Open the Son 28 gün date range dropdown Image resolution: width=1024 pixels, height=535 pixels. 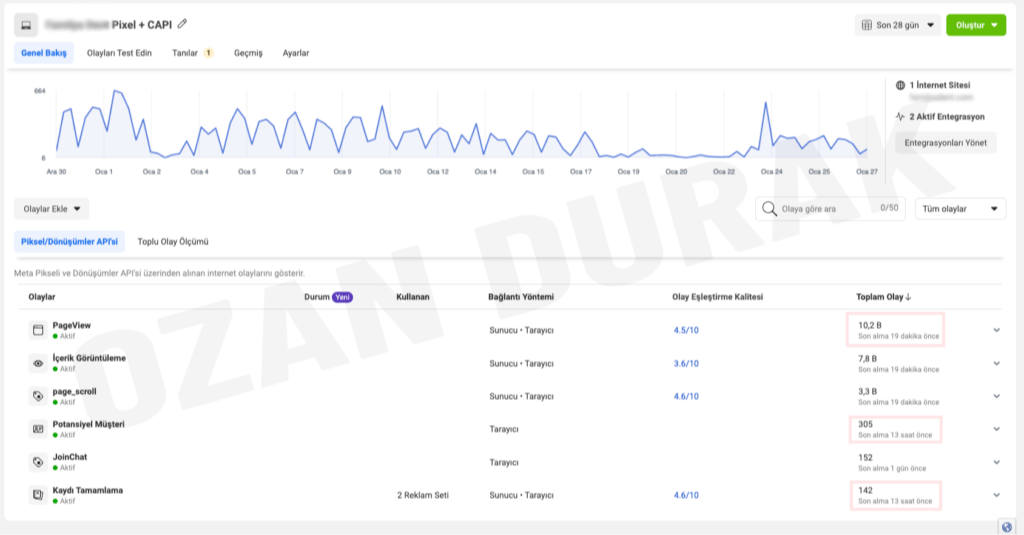click(897, 25)
